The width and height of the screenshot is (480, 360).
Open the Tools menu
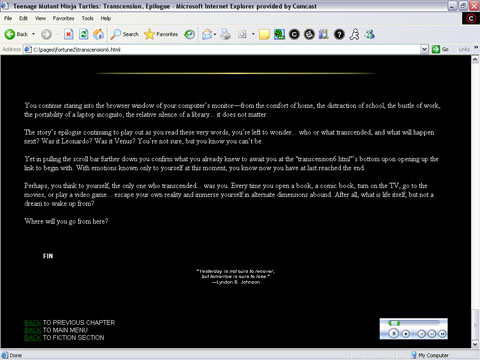(88, 18)
